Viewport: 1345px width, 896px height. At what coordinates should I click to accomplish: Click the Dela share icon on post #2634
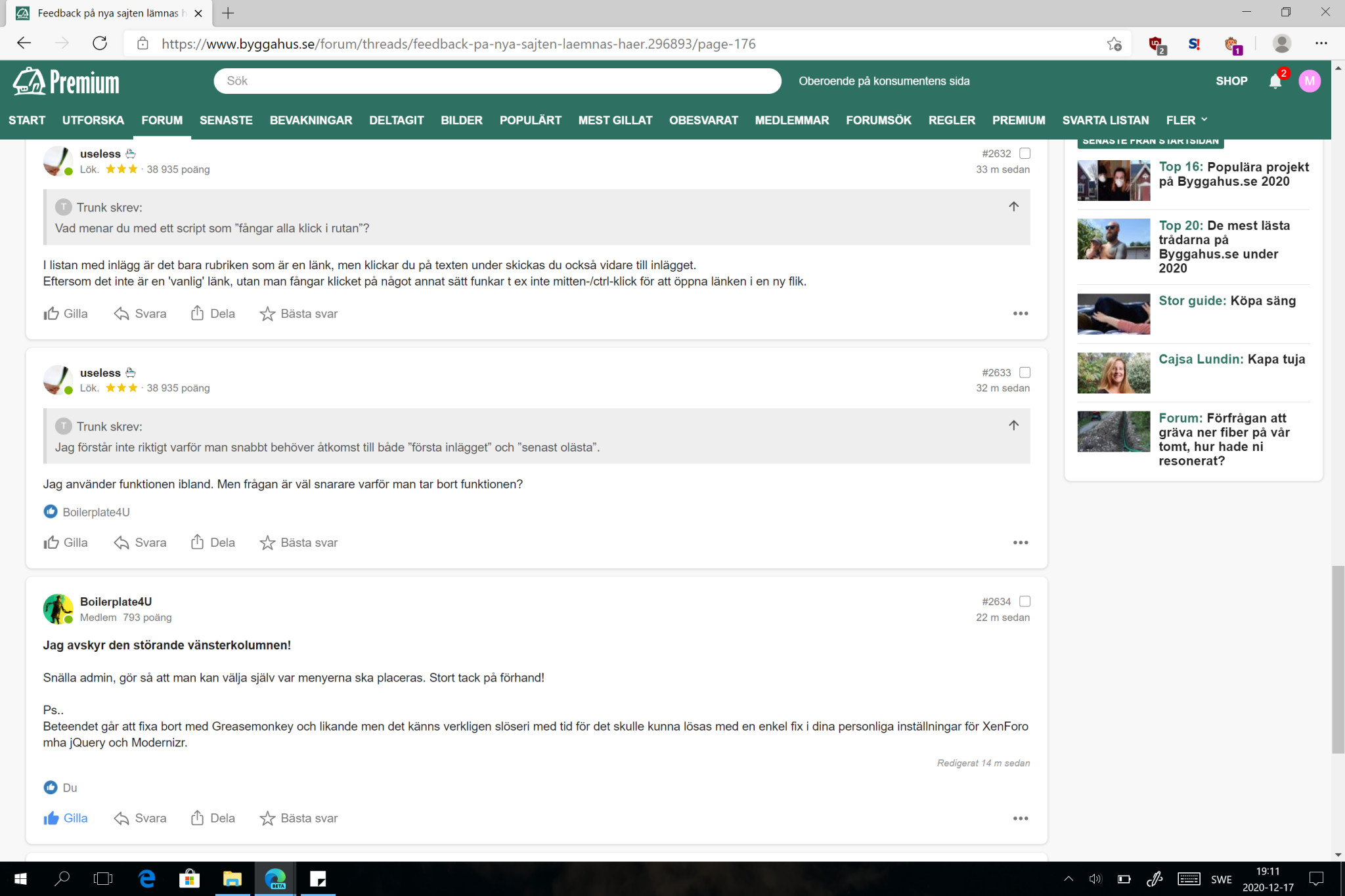tap(197, 818)
